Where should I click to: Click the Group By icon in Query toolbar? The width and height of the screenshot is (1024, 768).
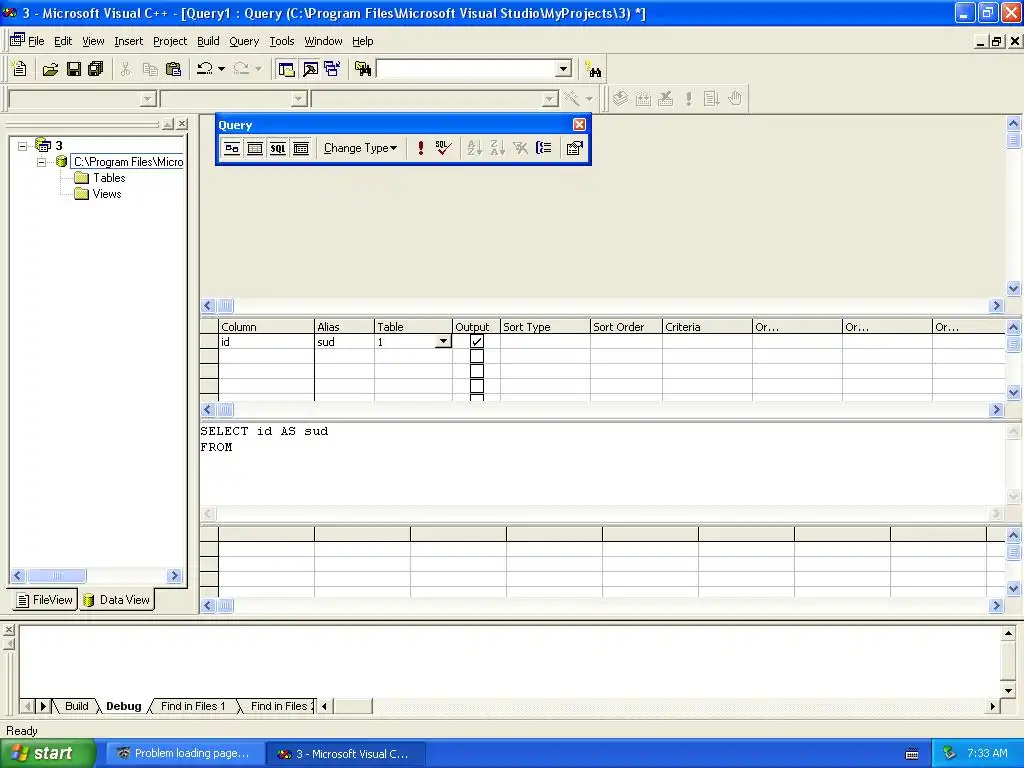(543, 148)
